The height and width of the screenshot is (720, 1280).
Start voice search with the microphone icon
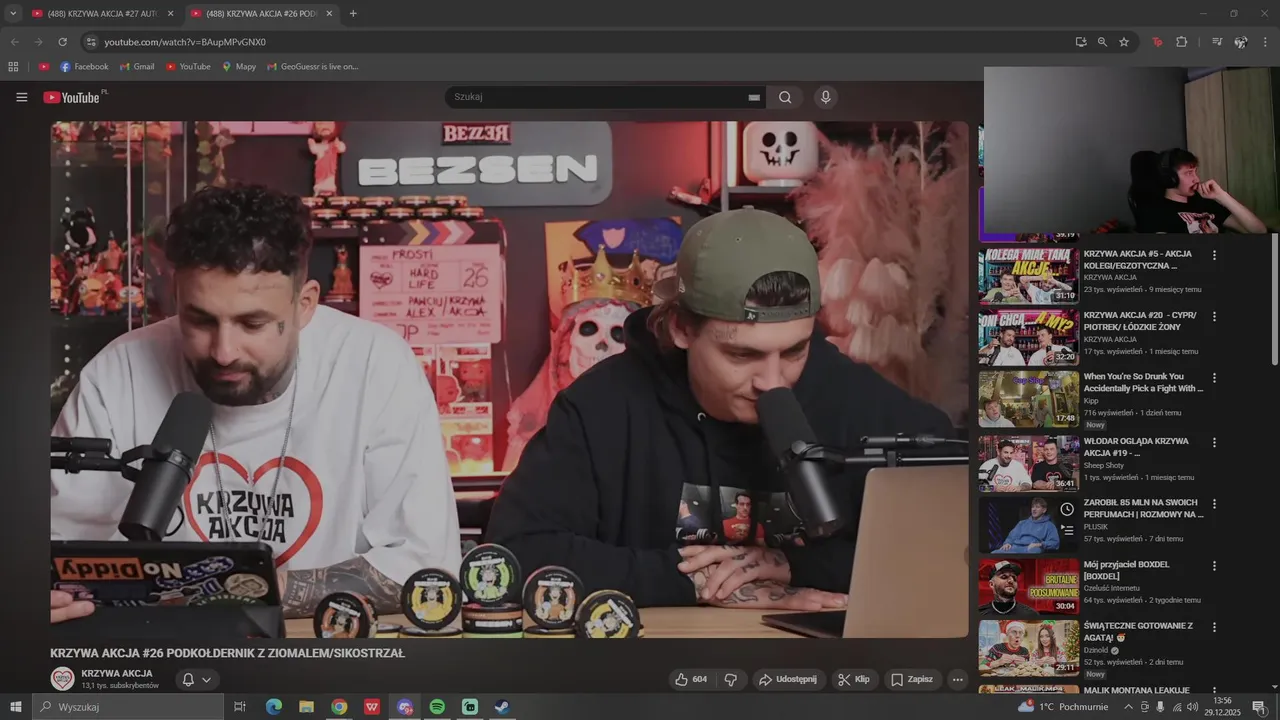pyautogui.click(x=825, y=97)
